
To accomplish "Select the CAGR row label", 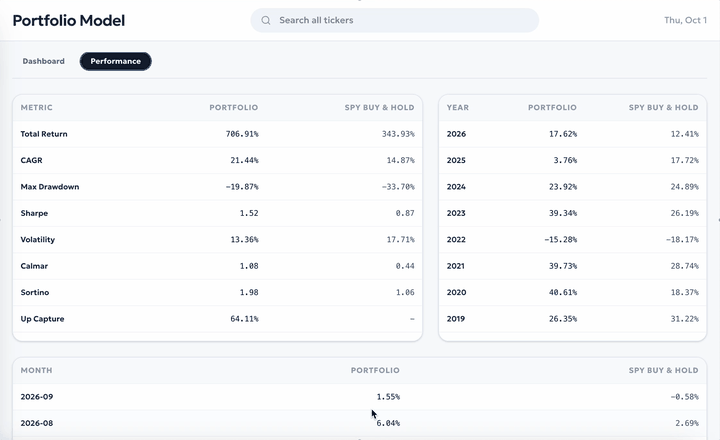I will click(x=31, y=160).
